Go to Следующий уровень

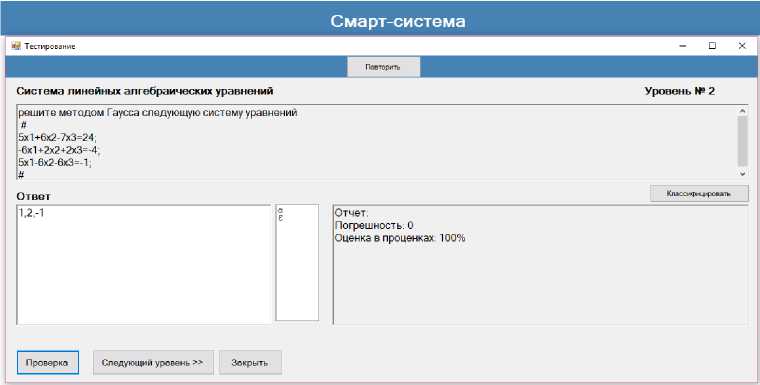pos(153,363)
